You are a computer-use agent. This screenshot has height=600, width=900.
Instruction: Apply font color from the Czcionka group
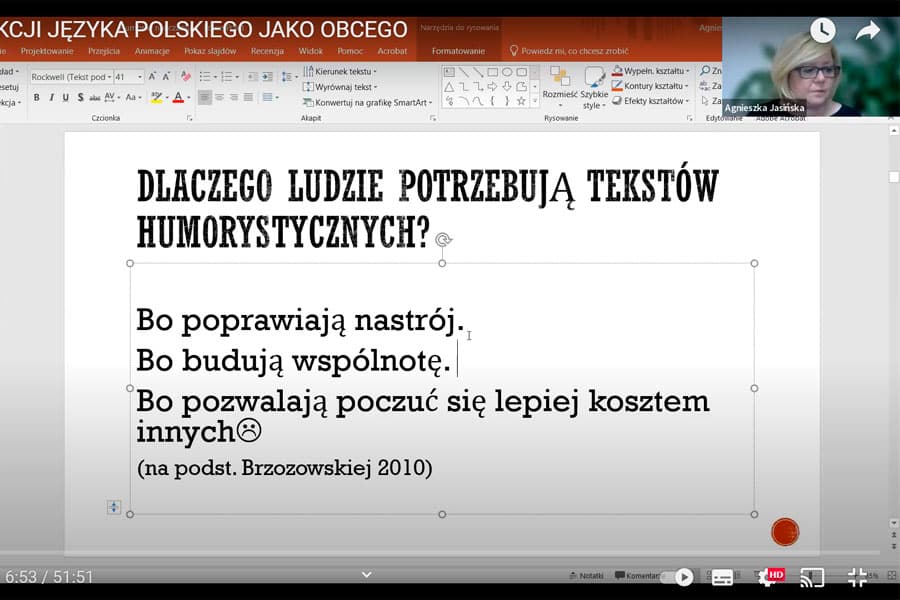178,97
